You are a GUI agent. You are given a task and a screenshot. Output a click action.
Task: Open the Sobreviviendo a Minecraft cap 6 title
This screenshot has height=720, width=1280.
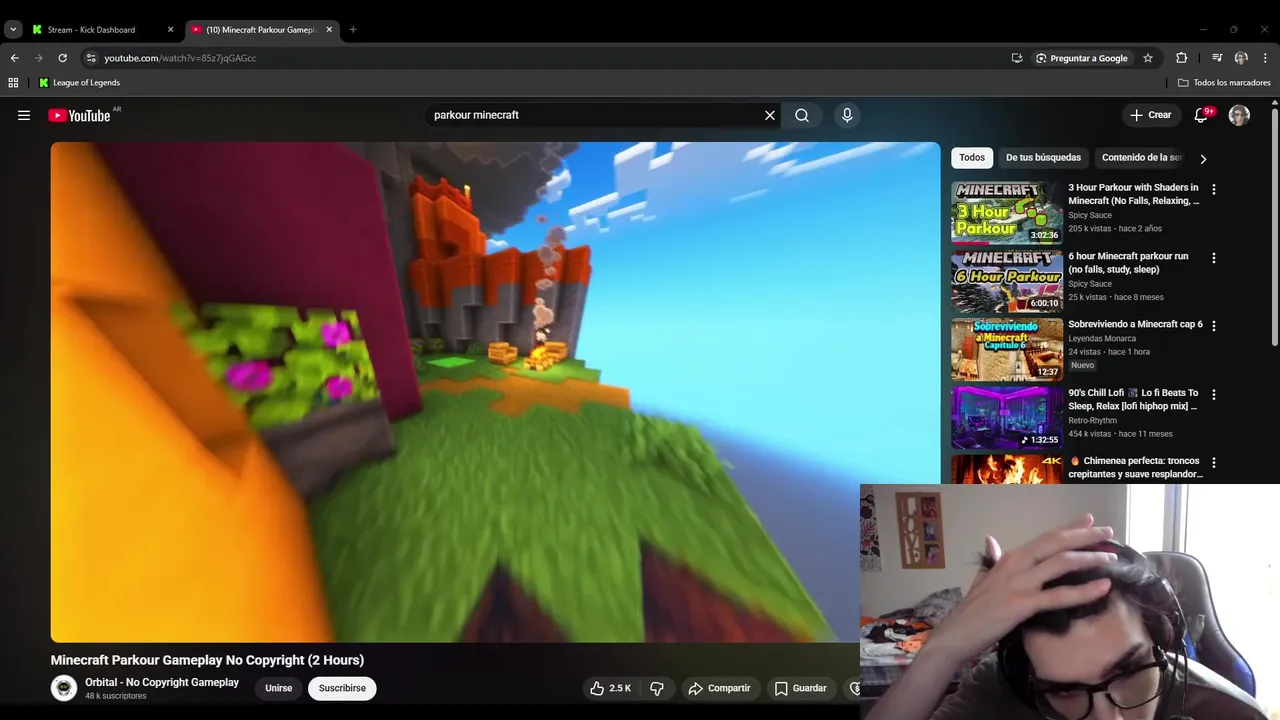click(x=1135, y=324)
